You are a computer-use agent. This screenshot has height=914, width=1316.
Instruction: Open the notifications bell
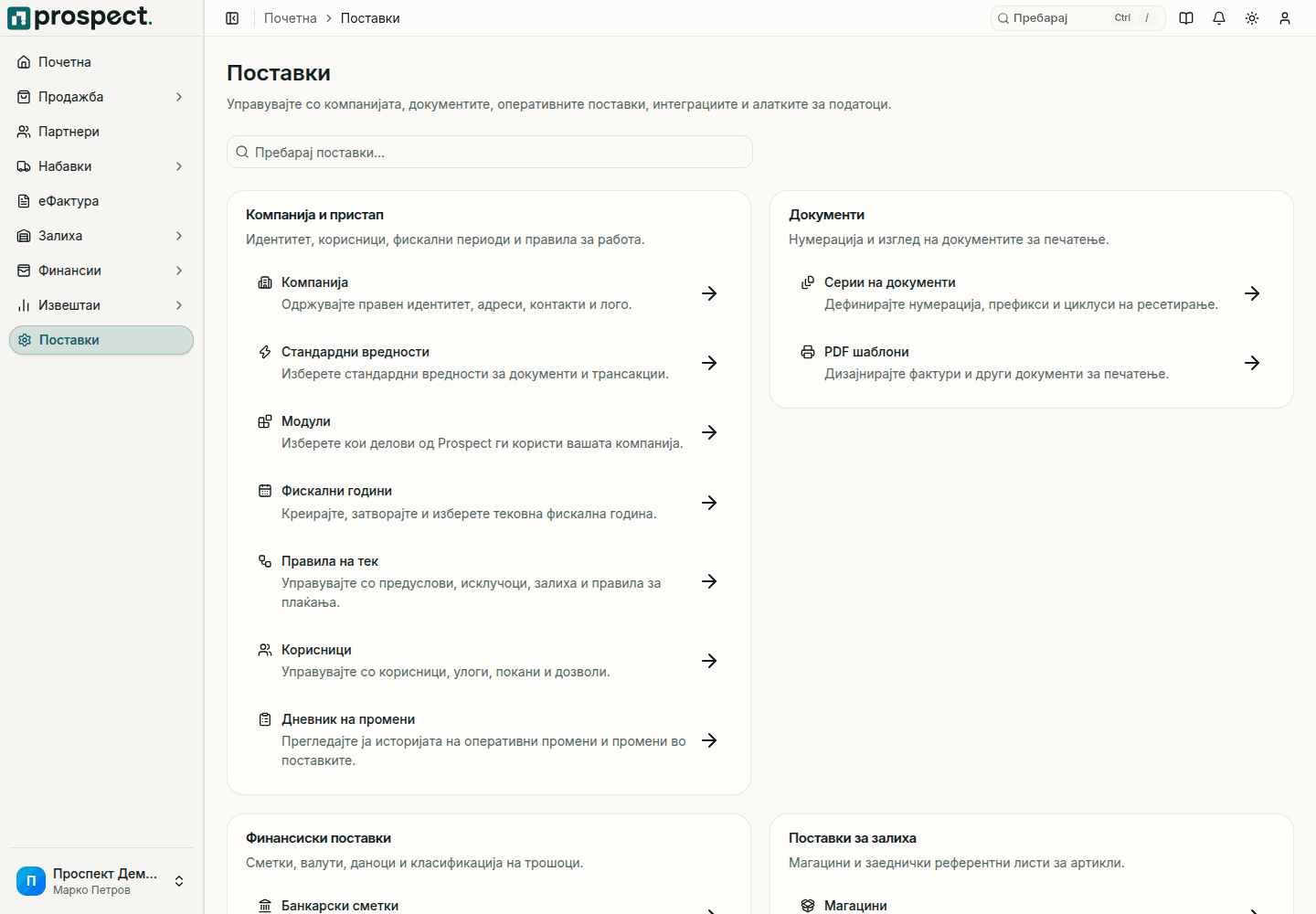point(1219,18)
